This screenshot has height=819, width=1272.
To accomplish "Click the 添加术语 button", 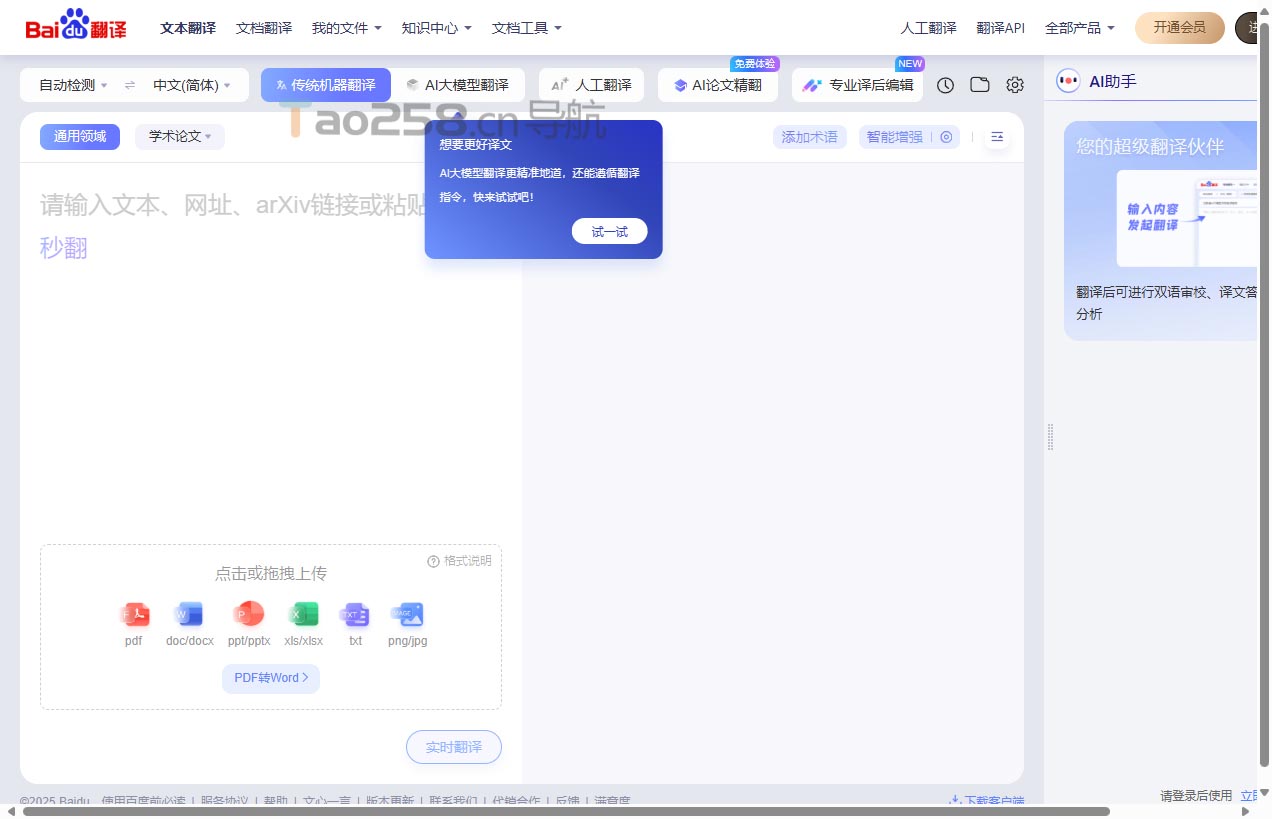I will pos(810,137).
